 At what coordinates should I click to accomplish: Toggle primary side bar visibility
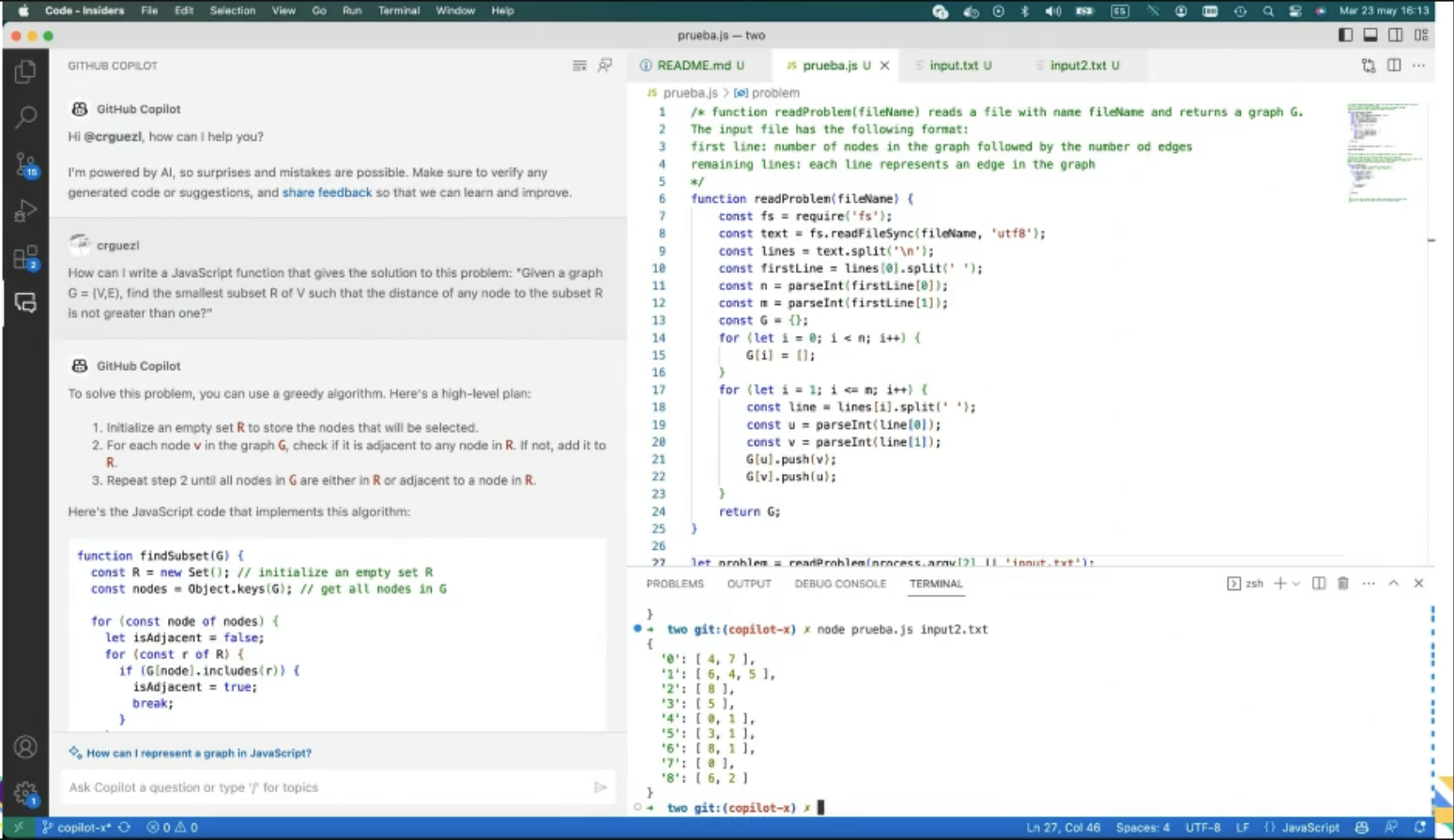click(1345, 36)
